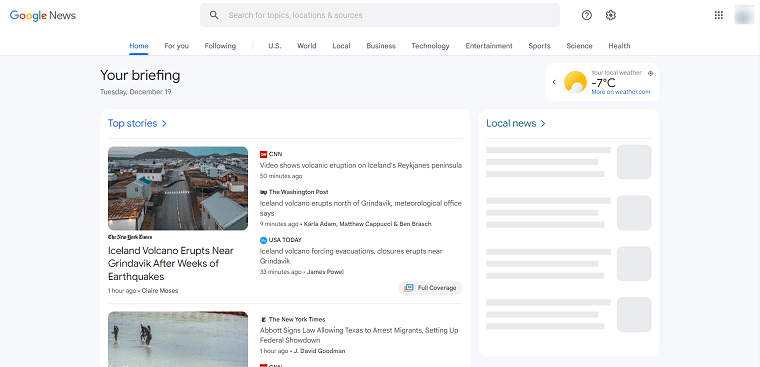The height and width of the screenshot is (367, 760).
Task: Expand Local news with chevron arrow
Action: (x=543, y=124)
